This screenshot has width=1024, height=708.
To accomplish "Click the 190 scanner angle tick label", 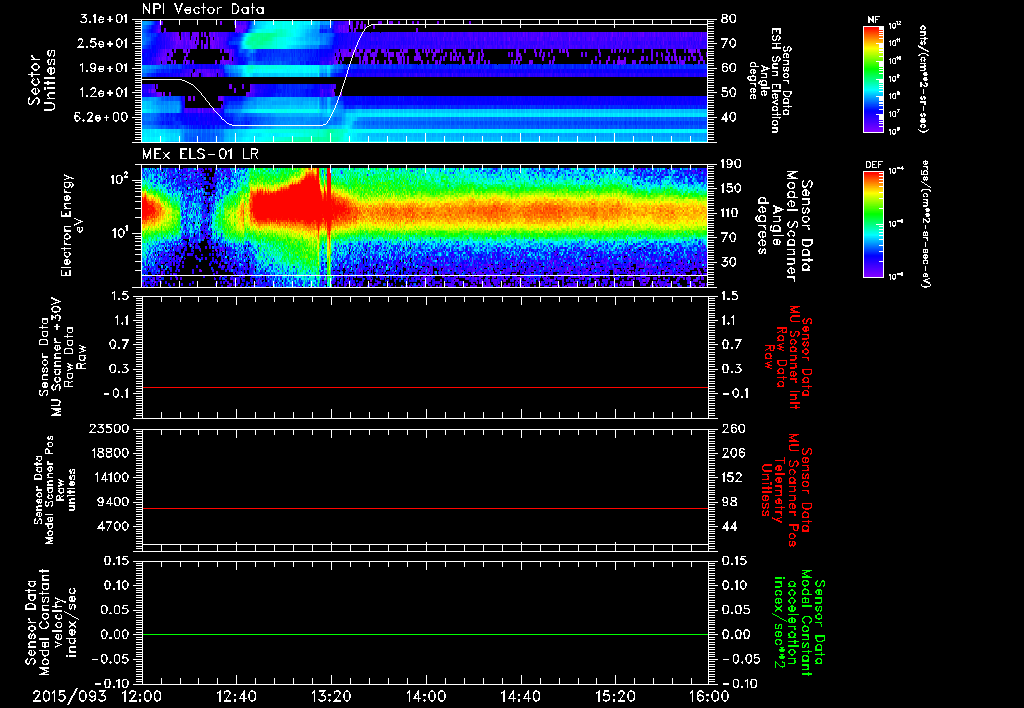I will (731, 164).
